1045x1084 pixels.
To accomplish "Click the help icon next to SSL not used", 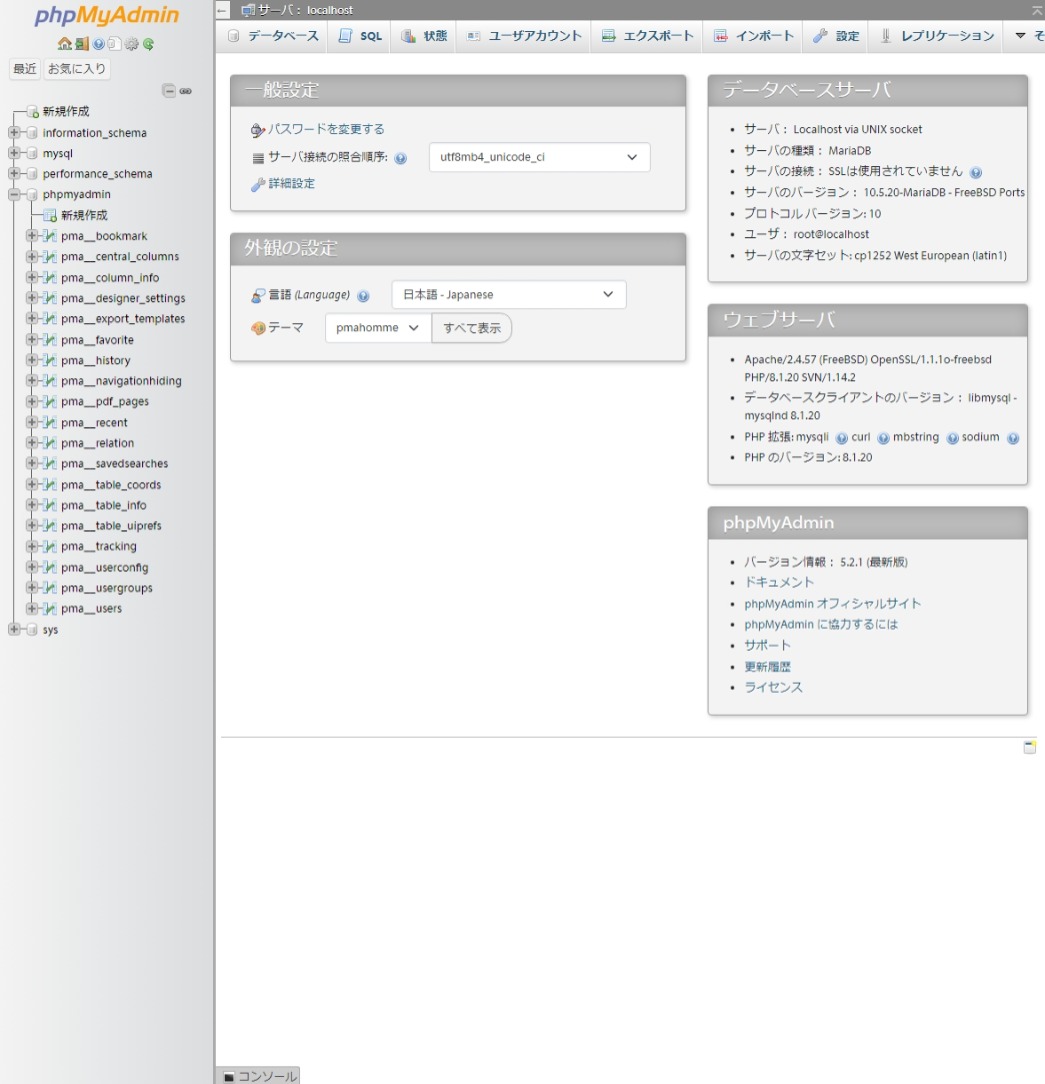I will pos(975,173).
